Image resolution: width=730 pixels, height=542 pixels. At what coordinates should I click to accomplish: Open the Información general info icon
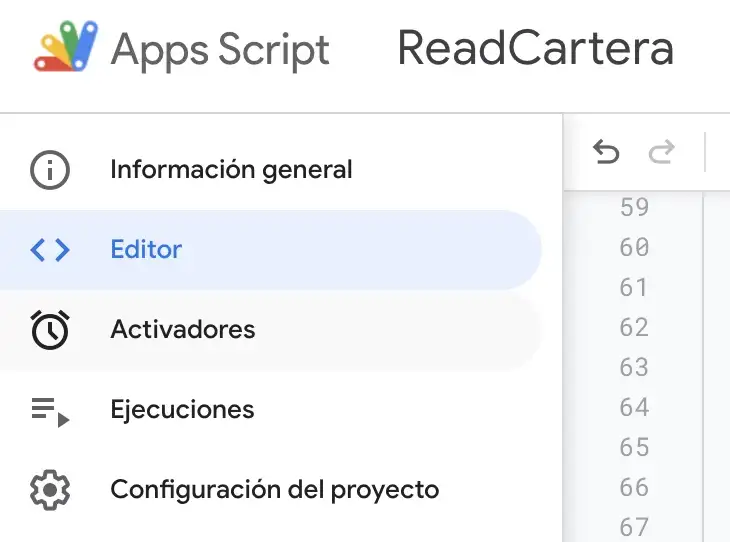pyautogui.click(x=50, y=170)
